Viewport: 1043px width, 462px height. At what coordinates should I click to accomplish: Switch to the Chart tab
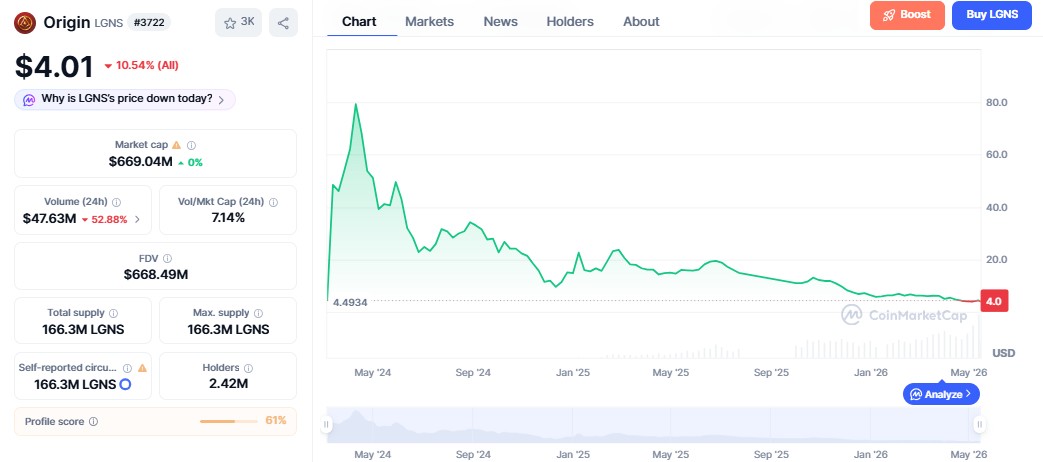click(x=359, y=21)
